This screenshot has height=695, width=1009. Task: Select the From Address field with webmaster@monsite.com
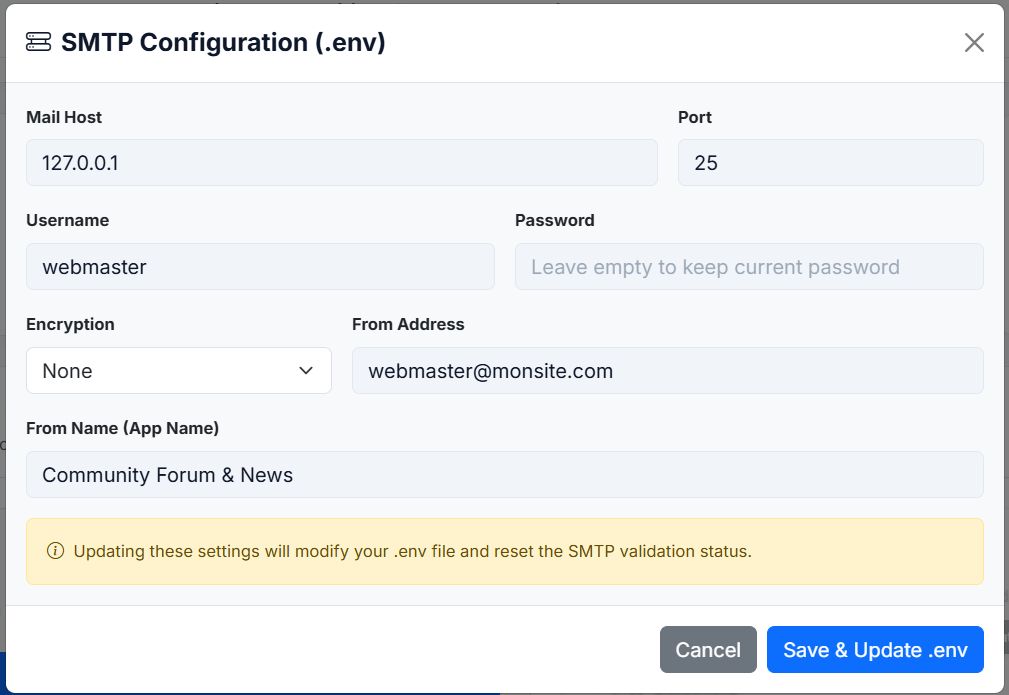click(x=667, y=370)
